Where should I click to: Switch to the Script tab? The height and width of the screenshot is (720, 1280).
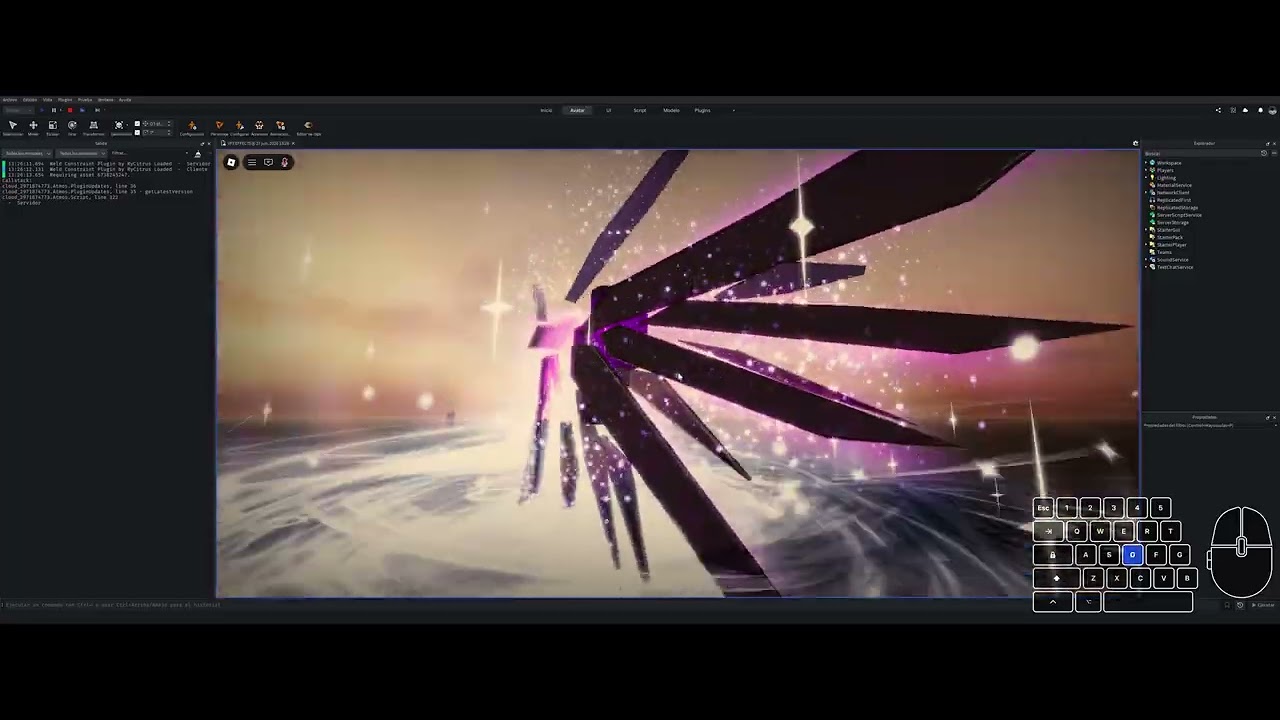pos(639,110)
